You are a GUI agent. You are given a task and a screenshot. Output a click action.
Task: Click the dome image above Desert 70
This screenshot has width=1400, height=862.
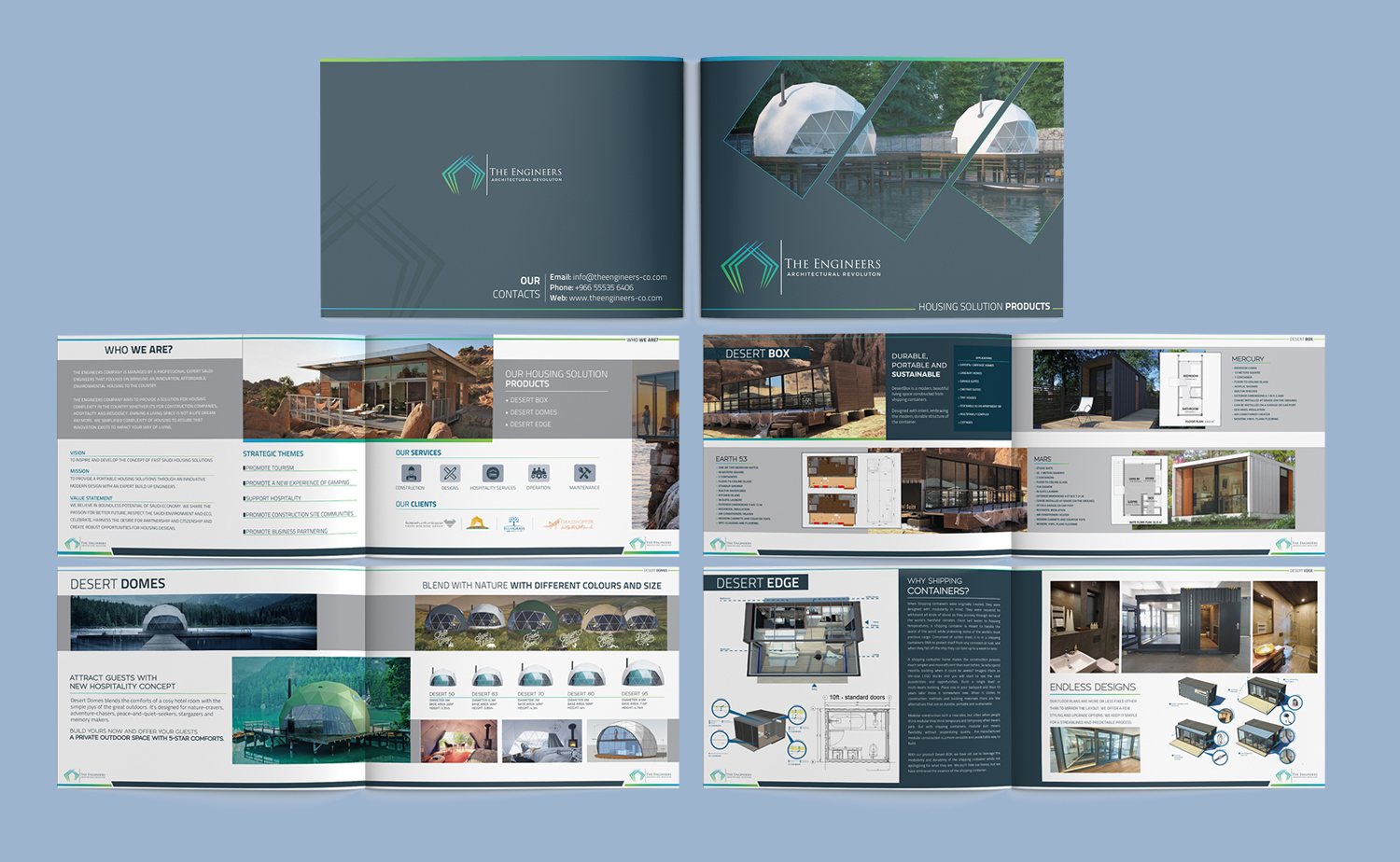(x=535, y=675)
